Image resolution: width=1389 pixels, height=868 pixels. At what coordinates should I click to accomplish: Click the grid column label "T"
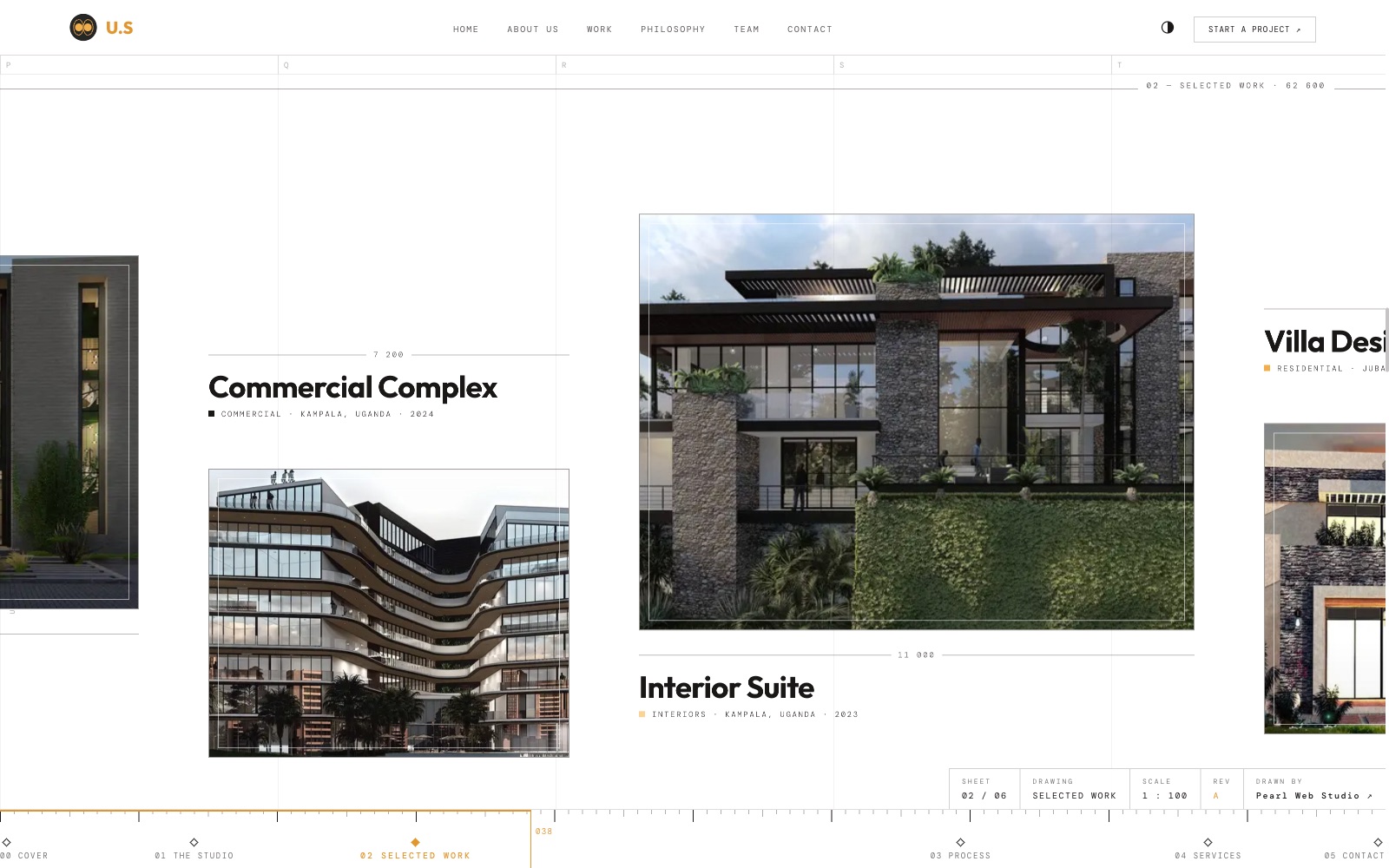pos(1120,65)
